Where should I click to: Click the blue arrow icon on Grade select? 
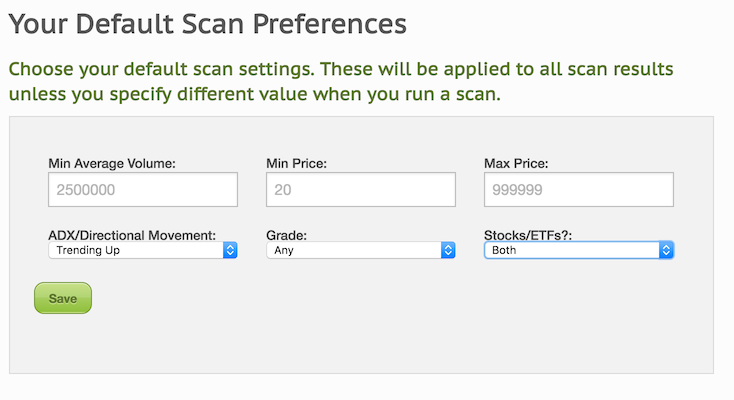point(448,250)
